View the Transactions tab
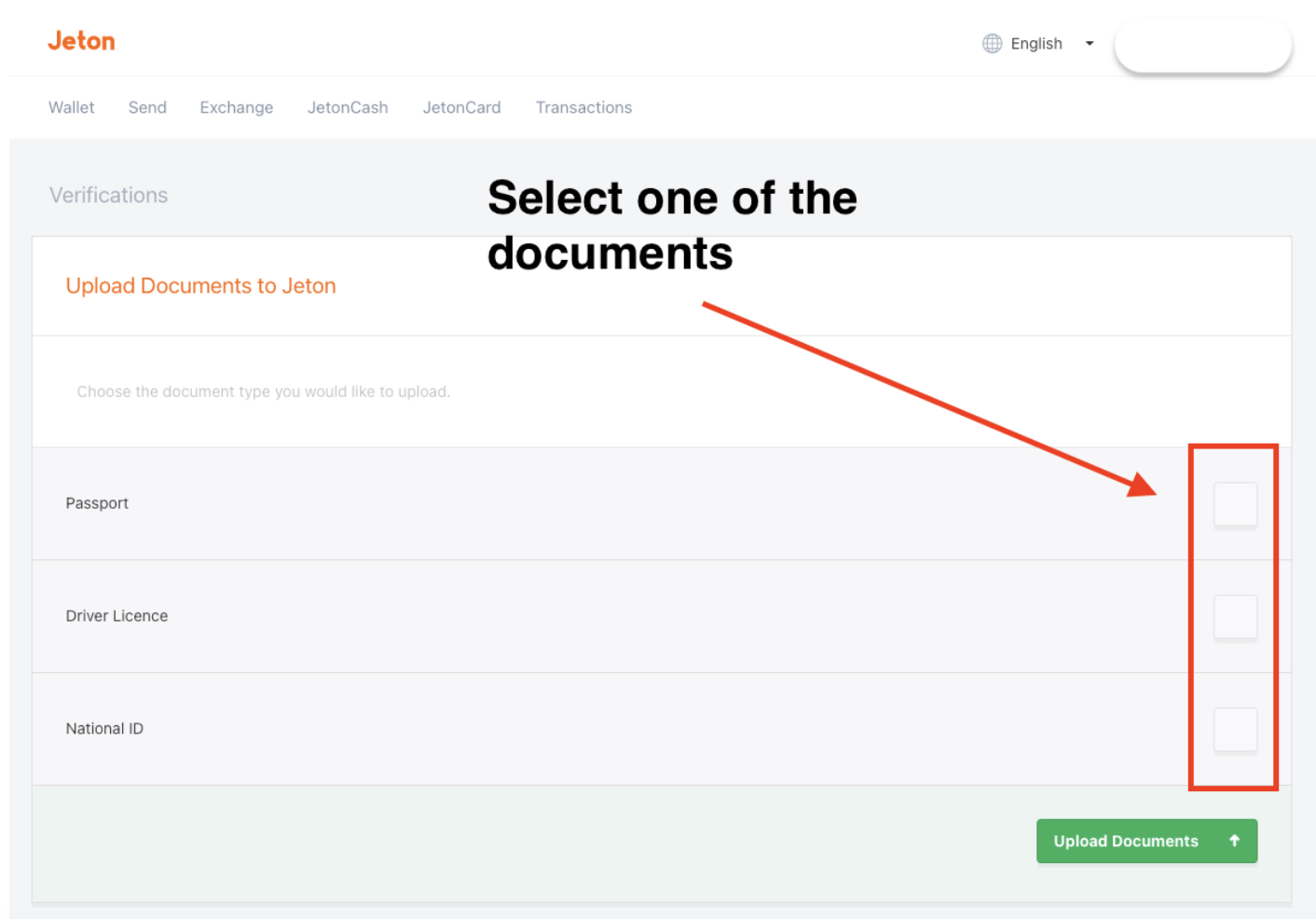 point(583,107)
